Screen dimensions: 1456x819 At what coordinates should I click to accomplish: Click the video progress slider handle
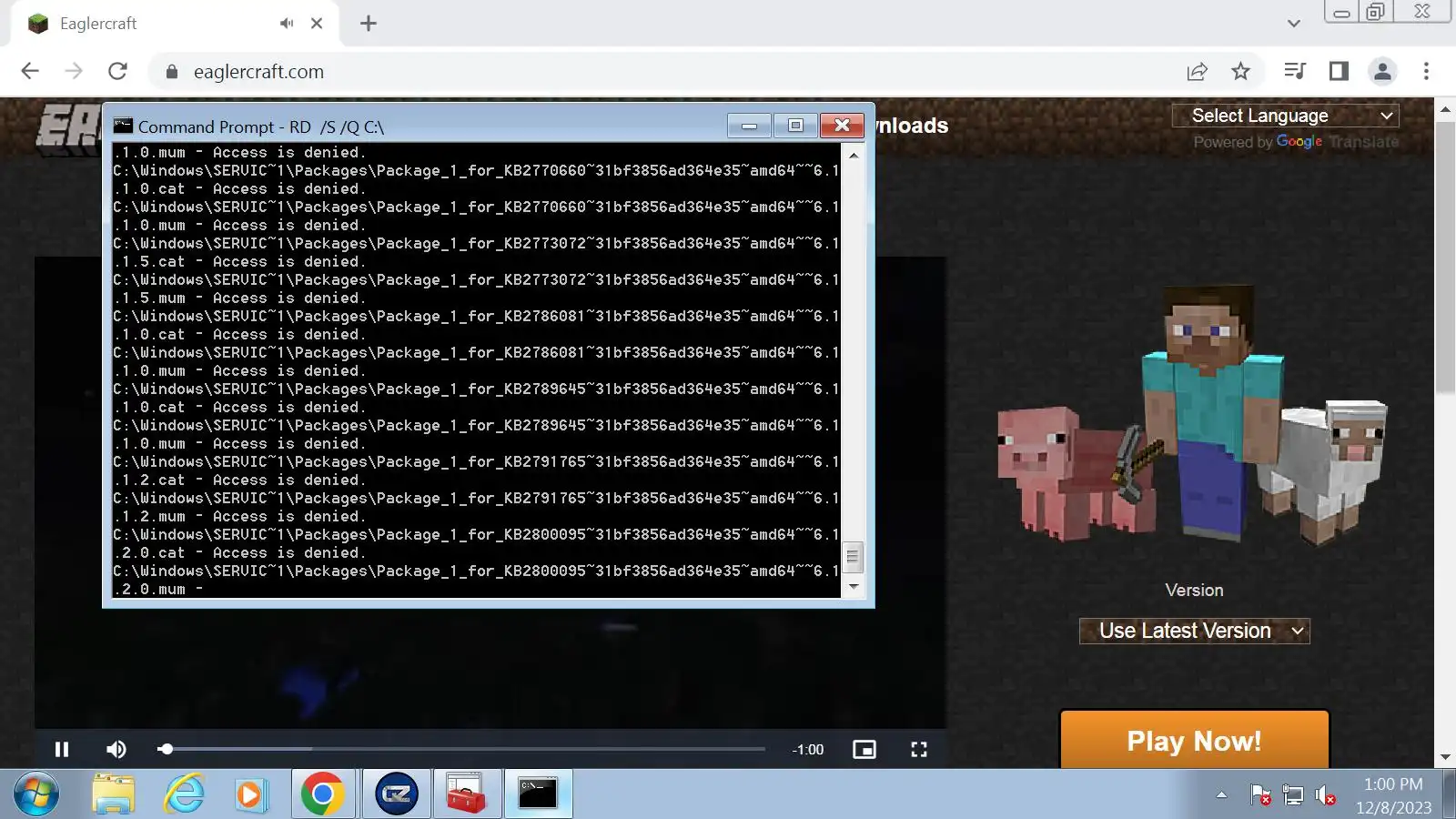coord(166,749)
